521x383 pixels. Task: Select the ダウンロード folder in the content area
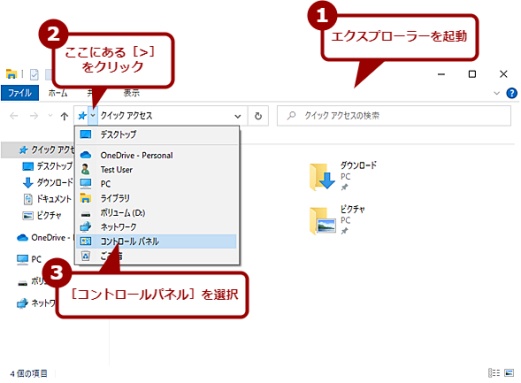click(x=343, y=176)
